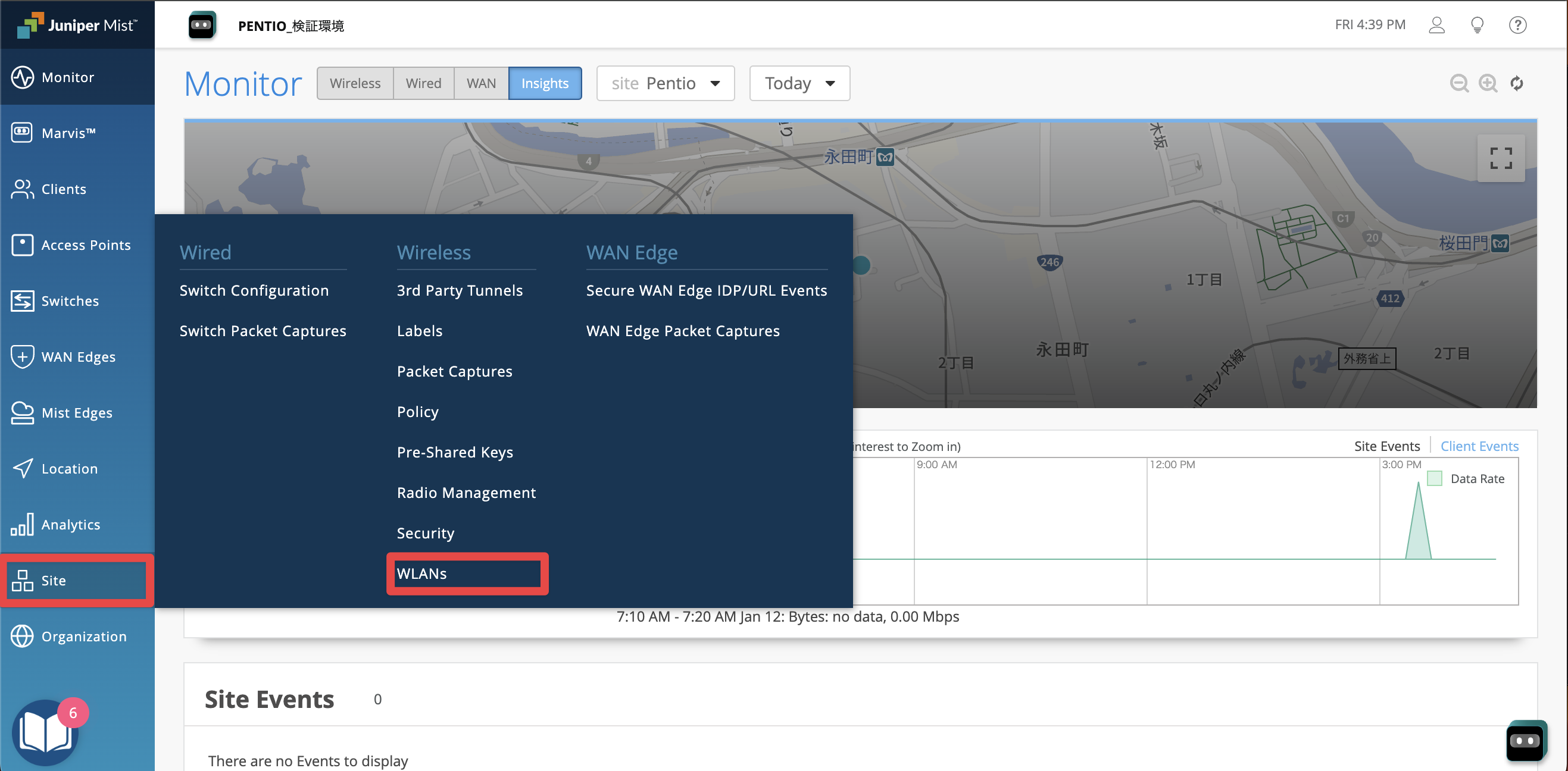
Task: Open the Location arrow icon
Action: pyautogui.click(x=23, y=469)
